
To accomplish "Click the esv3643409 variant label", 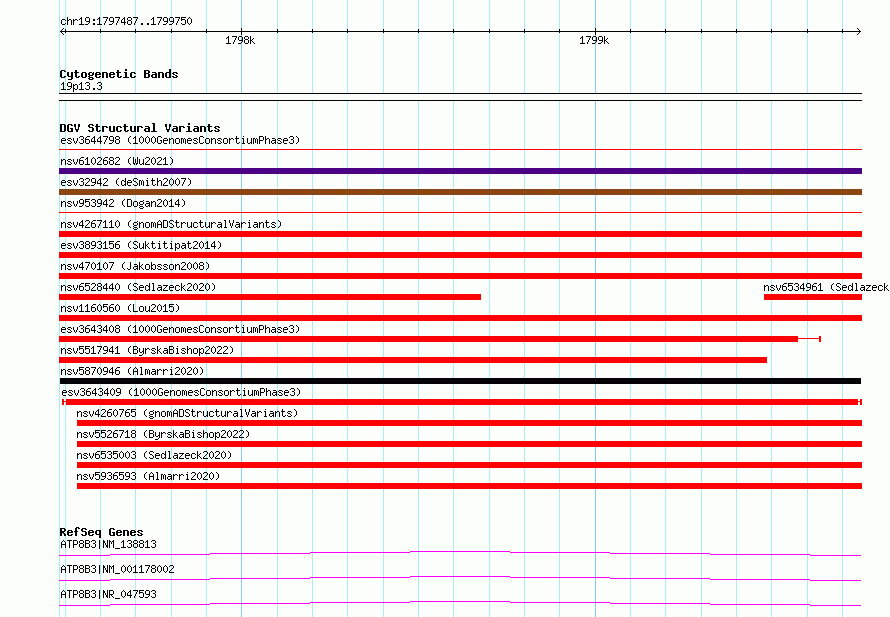I will pyautogui.click(x=181, y=392).
